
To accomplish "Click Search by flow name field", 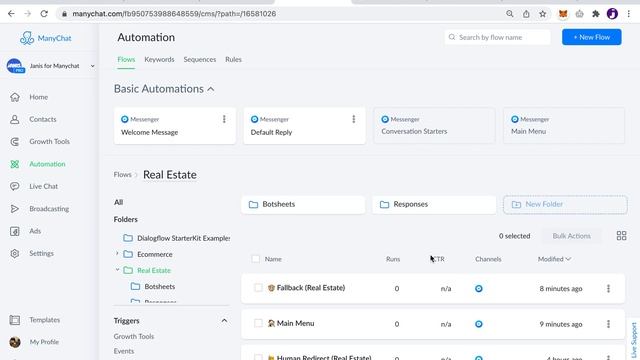I will pos(497,37).
